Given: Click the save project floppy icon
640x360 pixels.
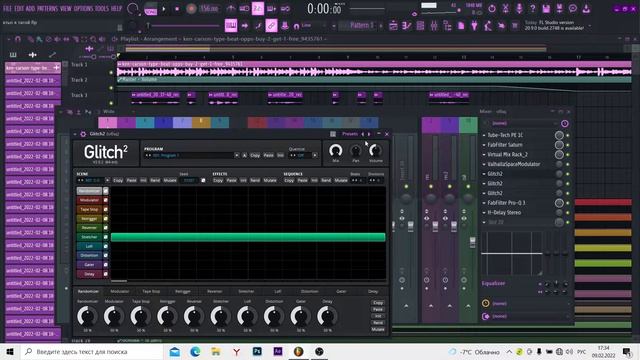Looking at the screenshot, I should click(x=546, y=9).
